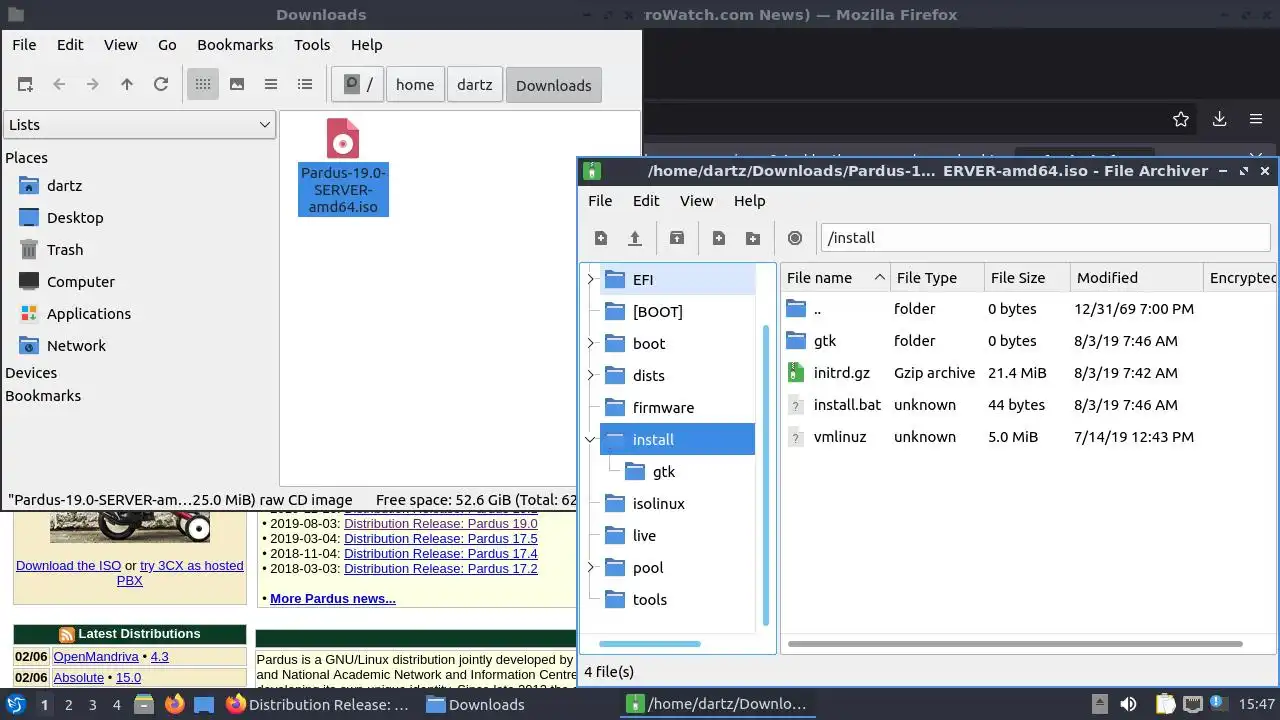Switch file manager to icon view
This screenshot has height=720, width=1280.
[203, 85]
